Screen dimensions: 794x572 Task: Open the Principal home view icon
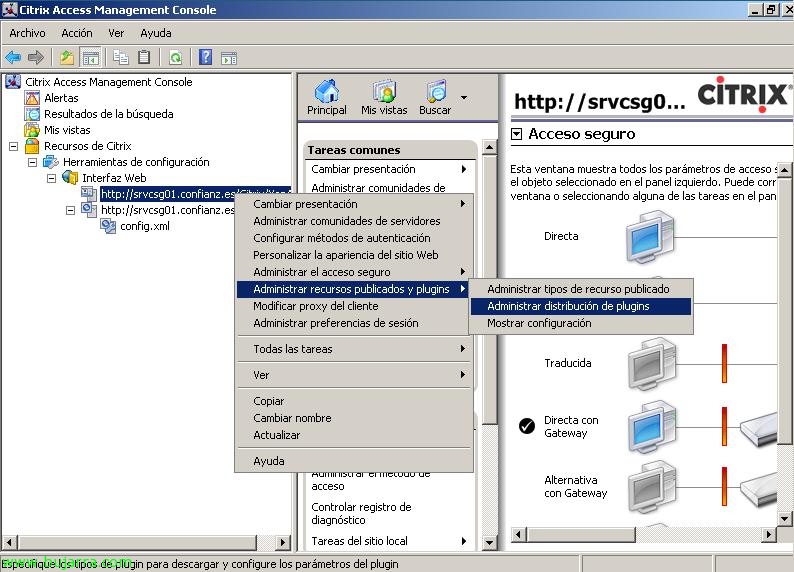327,97
